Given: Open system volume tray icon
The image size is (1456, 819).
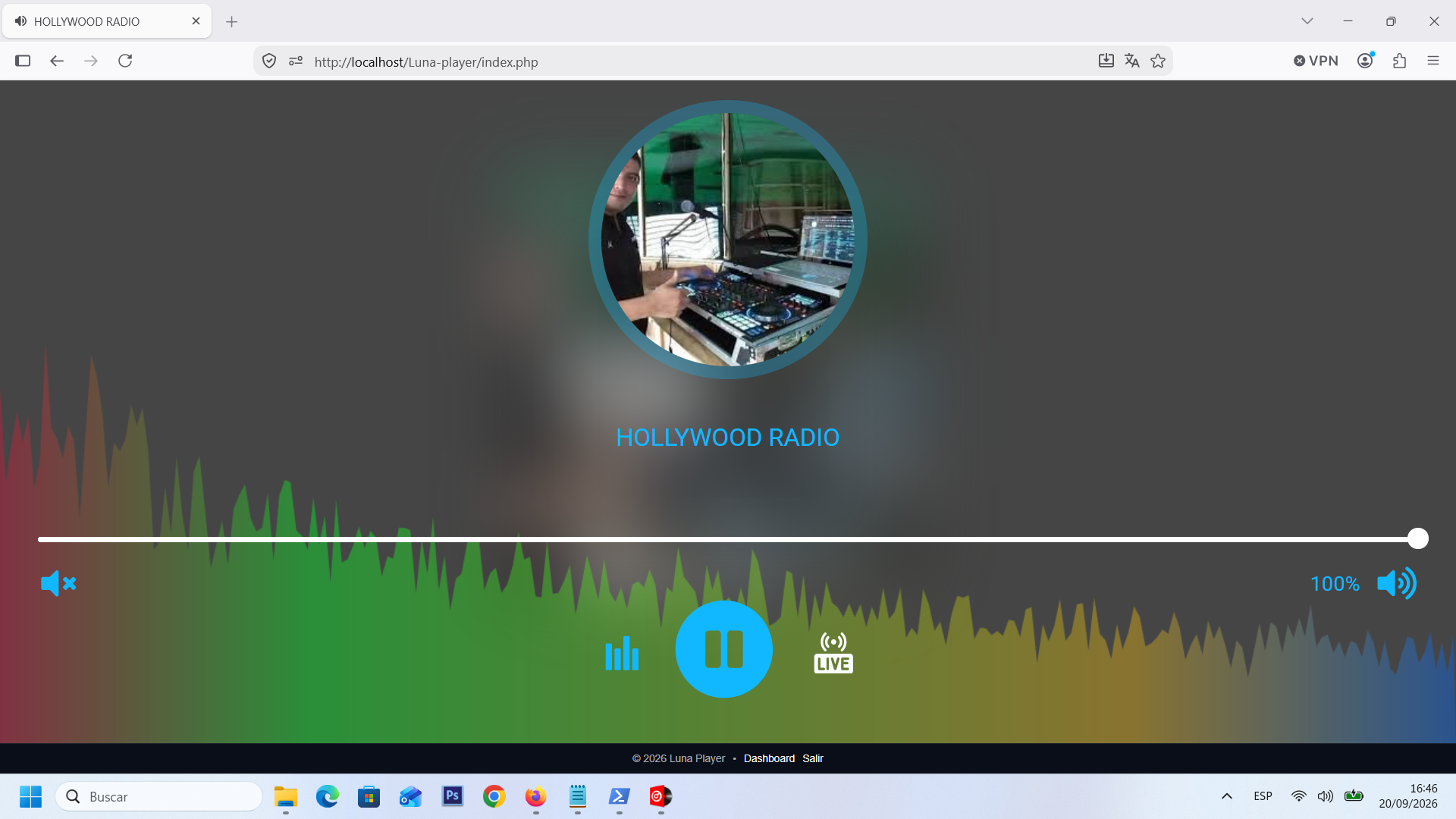Looking at the screenshot, I should (x=1326, y=796).
